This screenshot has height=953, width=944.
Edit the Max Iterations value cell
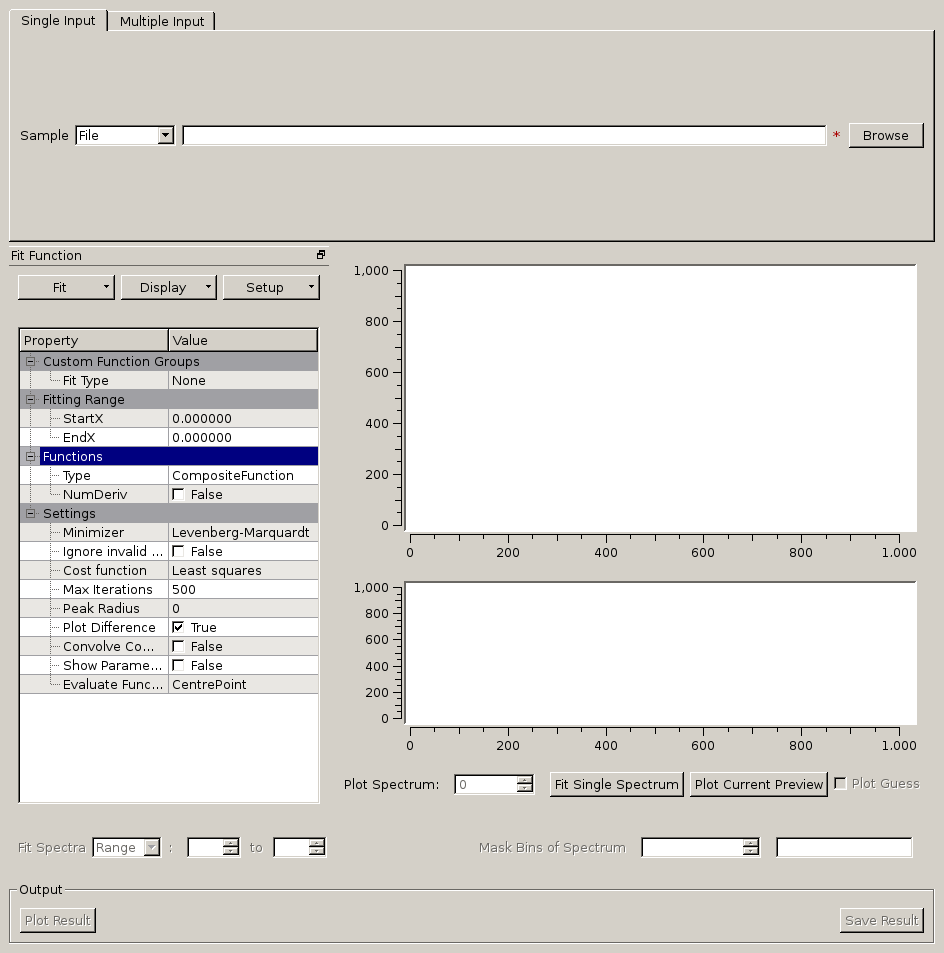click(243, 590)
